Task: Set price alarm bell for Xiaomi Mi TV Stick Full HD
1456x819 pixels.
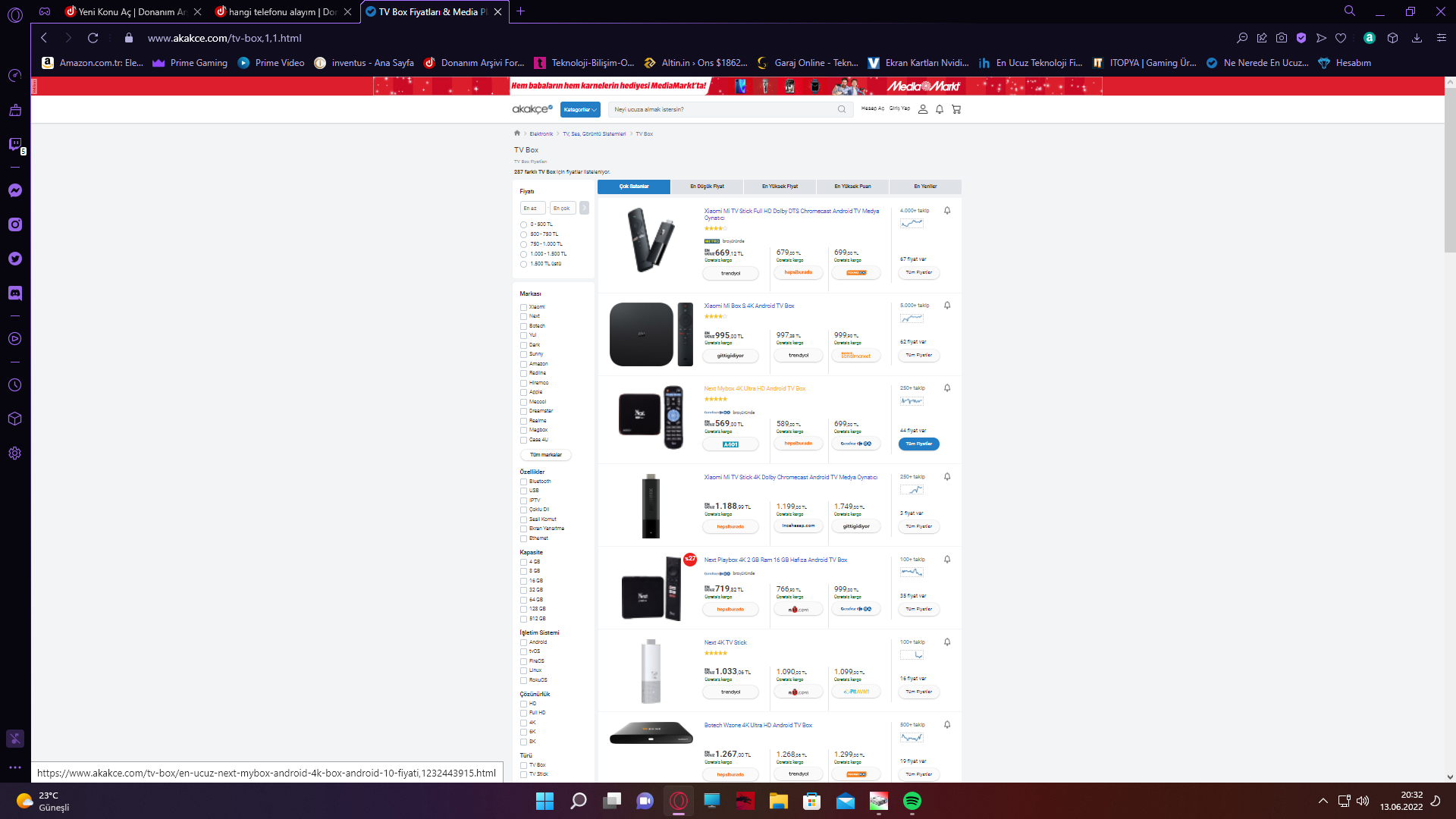Action: coord(947,211)
